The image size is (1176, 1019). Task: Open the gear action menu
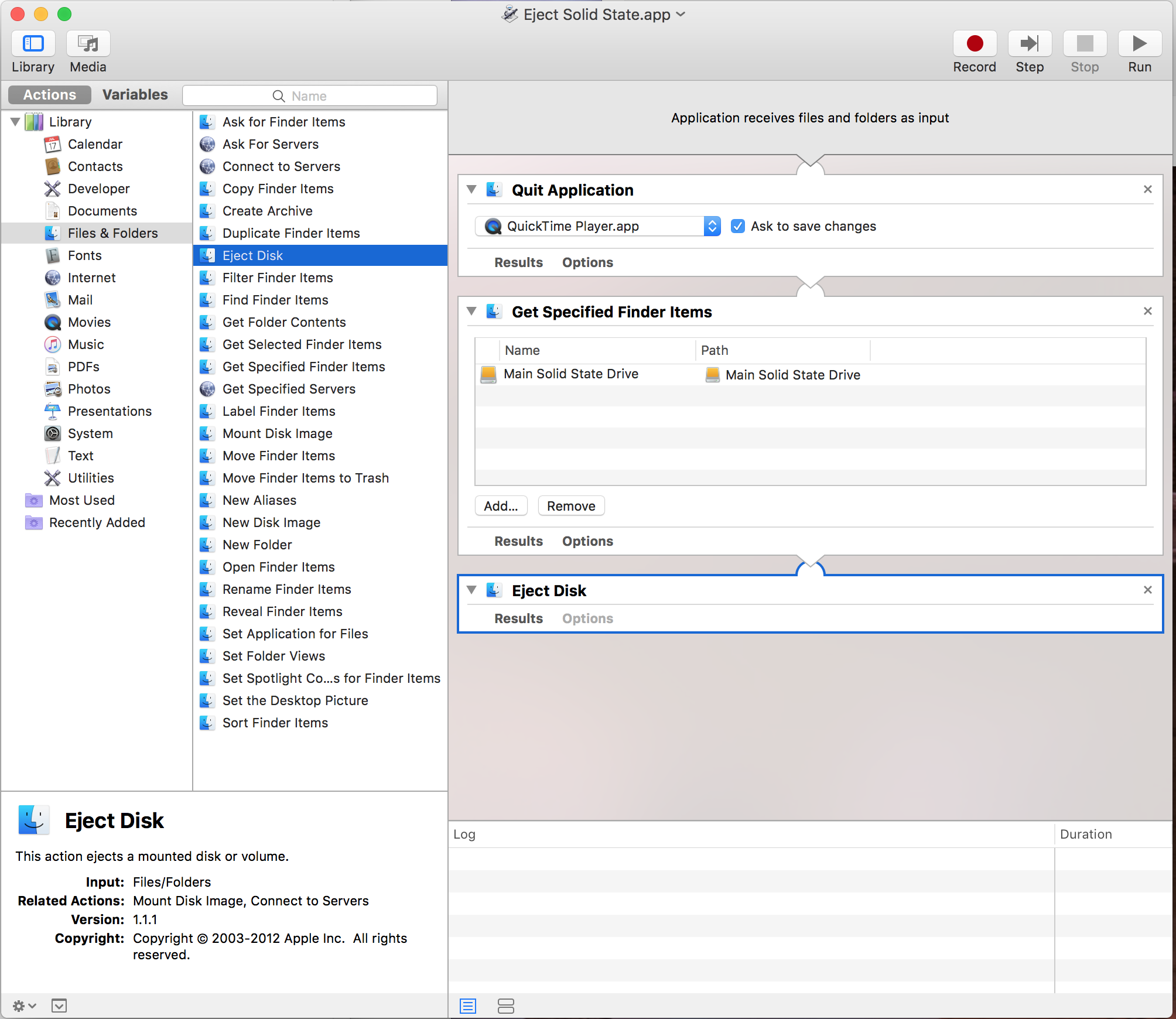(x=23, y=1006)
